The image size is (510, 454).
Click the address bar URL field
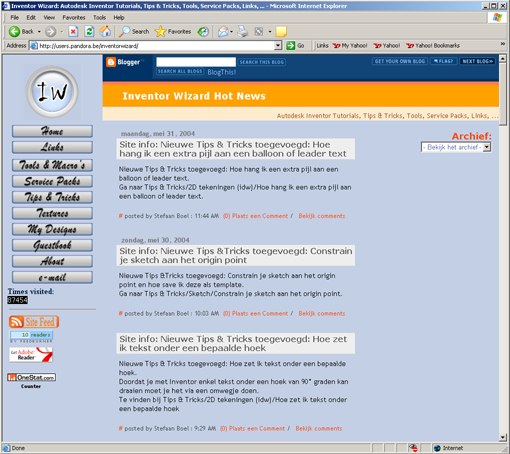coord(156,46)
